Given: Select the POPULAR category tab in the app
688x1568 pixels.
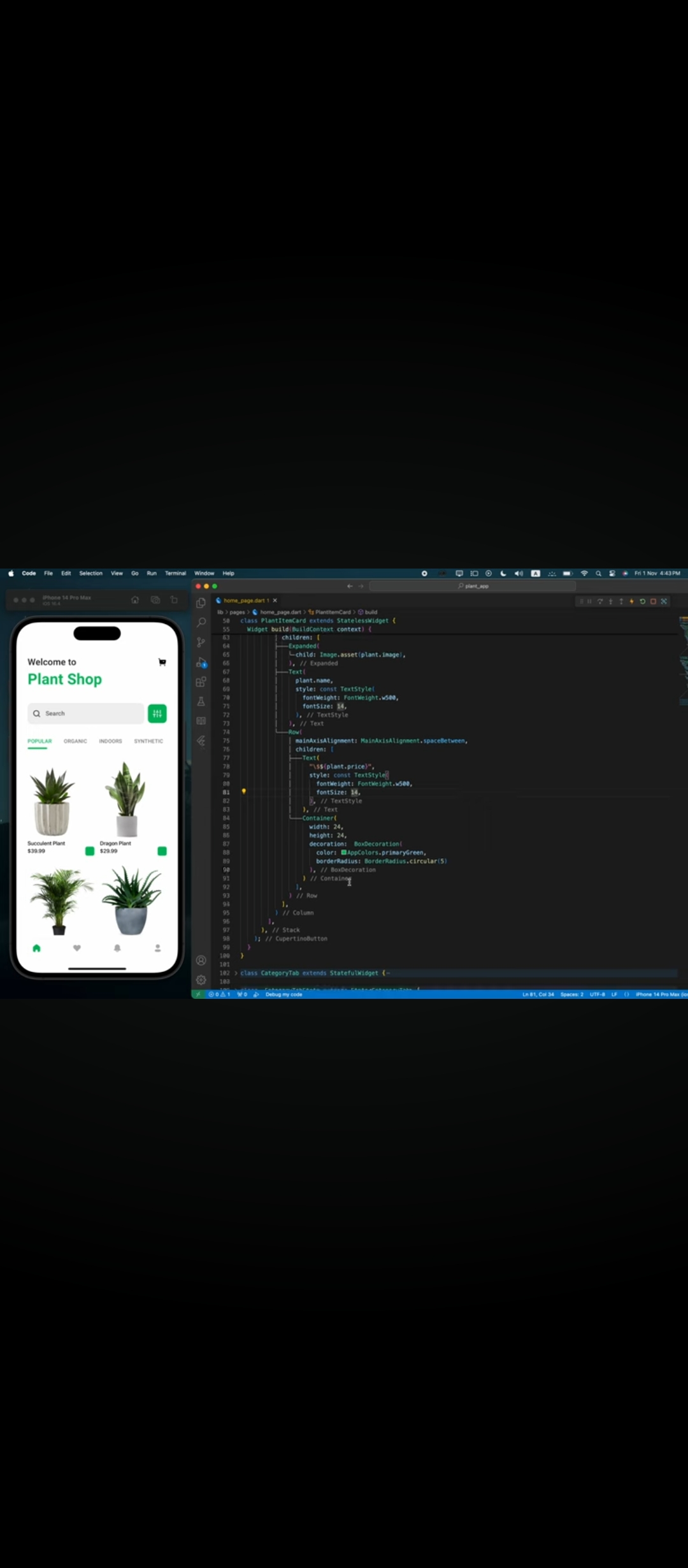Looking at the screenshot, I should coord(39,741).
